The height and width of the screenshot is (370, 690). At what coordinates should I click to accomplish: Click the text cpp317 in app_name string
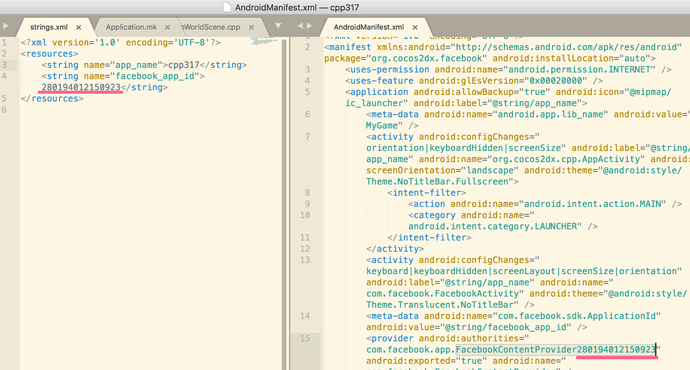184,65
